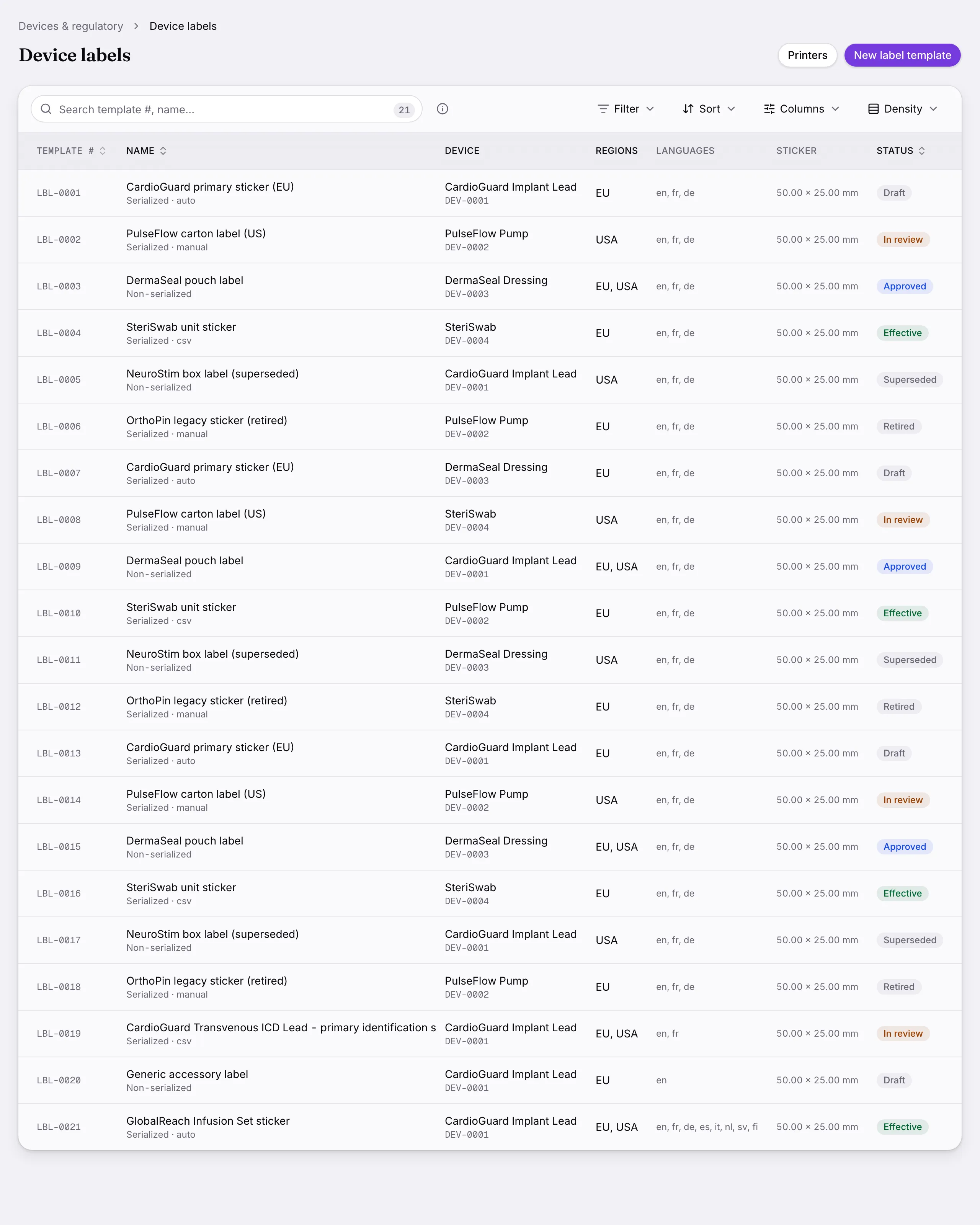
Task: Click the Name column sort arrows
Action: pyautogui.click(x=163, y=150)
